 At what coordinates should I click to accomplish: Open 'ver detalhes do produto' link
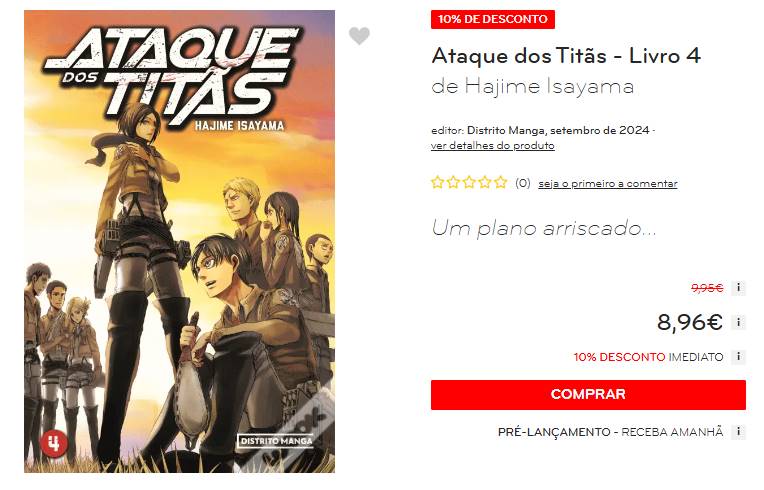coord(493,146)
